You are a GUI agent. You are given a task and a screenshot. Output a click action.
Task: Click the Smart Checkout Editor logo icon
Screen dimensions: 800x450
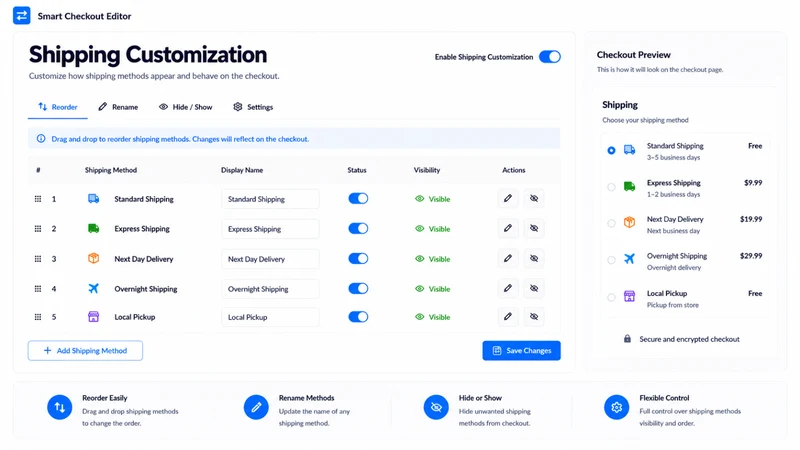(x=21, y=15)
